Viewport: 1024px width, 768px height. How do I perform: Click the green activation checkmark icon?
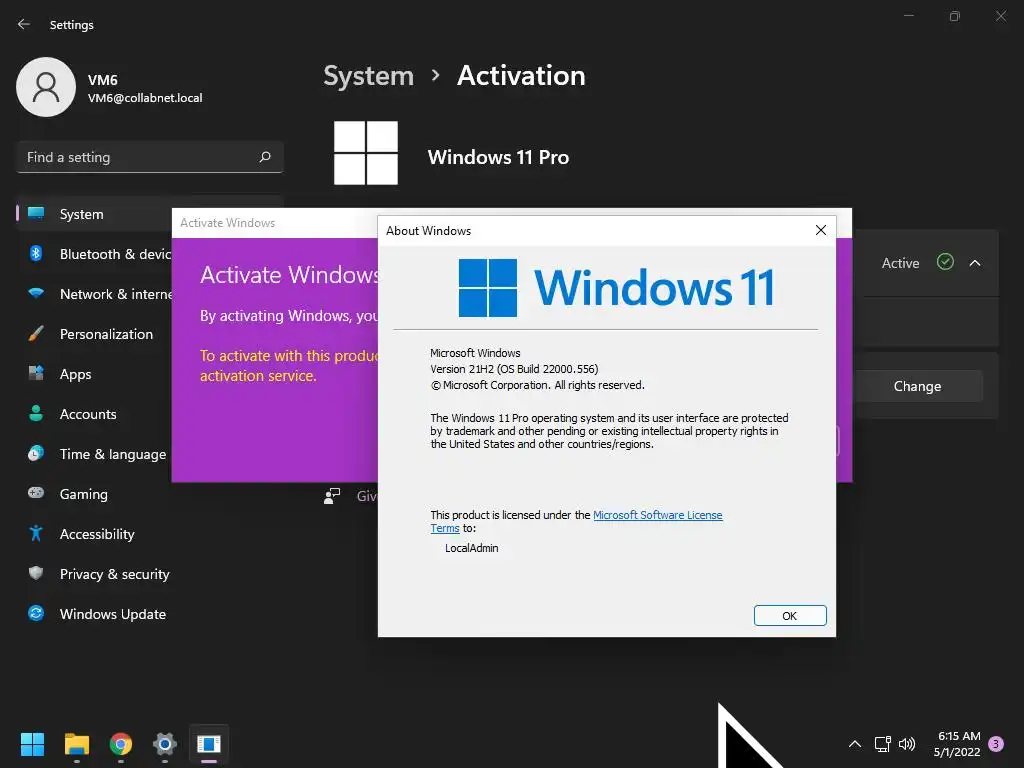point(945,262)
